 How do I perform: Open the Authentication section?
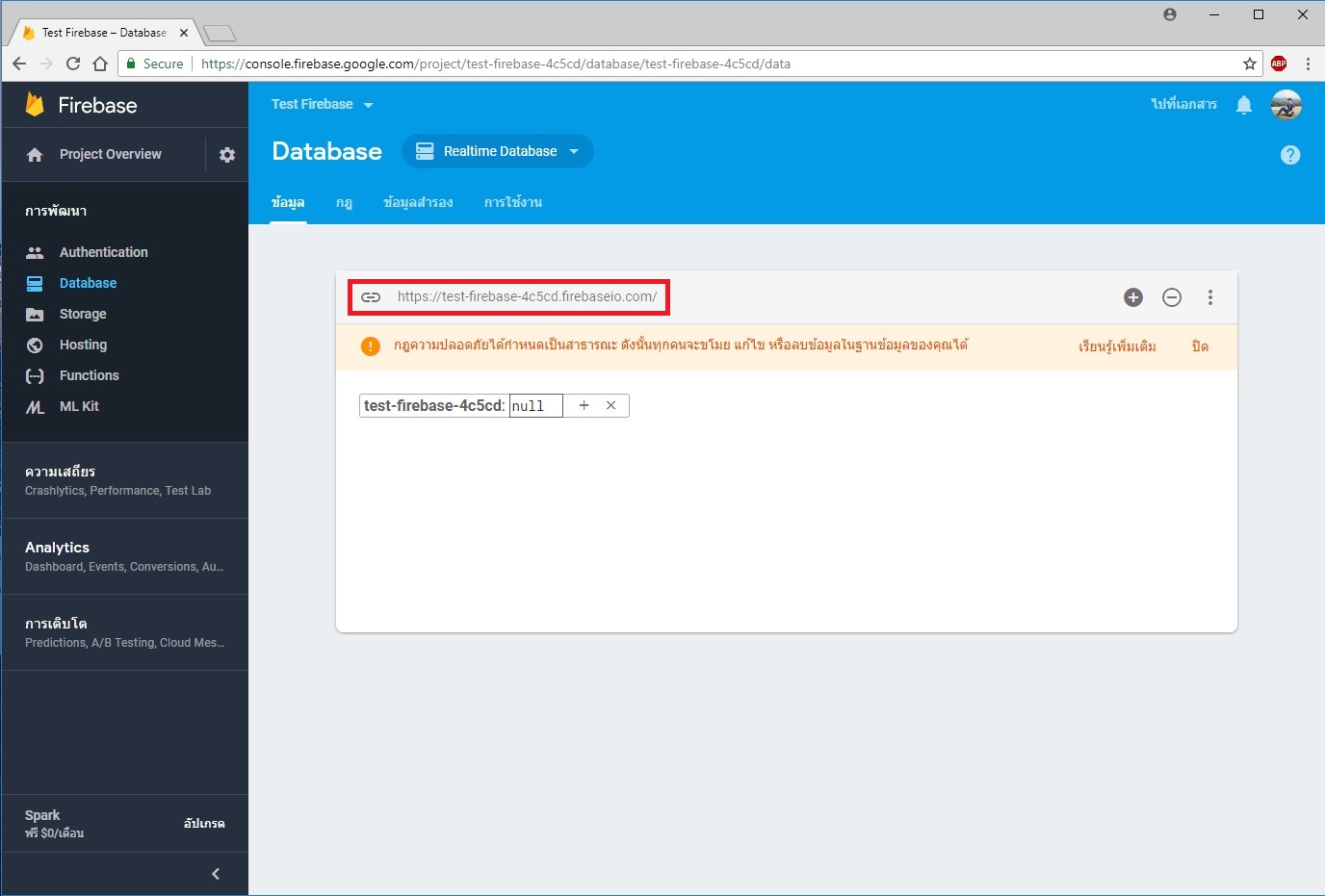click(x=101, y=251)
